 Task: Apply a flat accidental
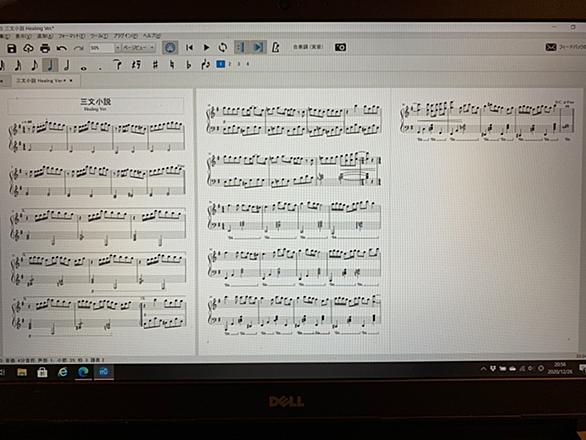coord(189,65)
